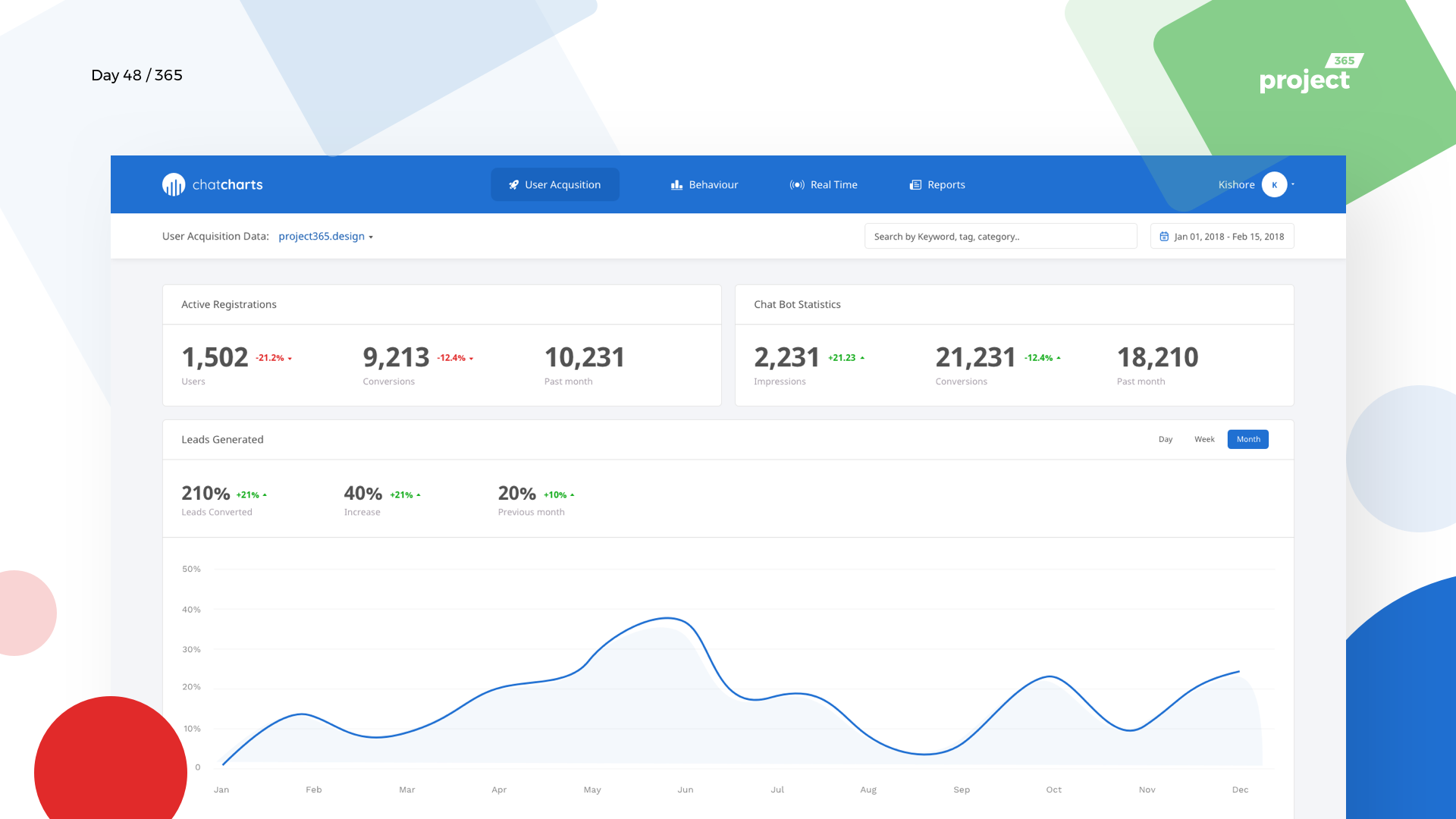Click the +10% Previous month change indicator

coord(559,495)
